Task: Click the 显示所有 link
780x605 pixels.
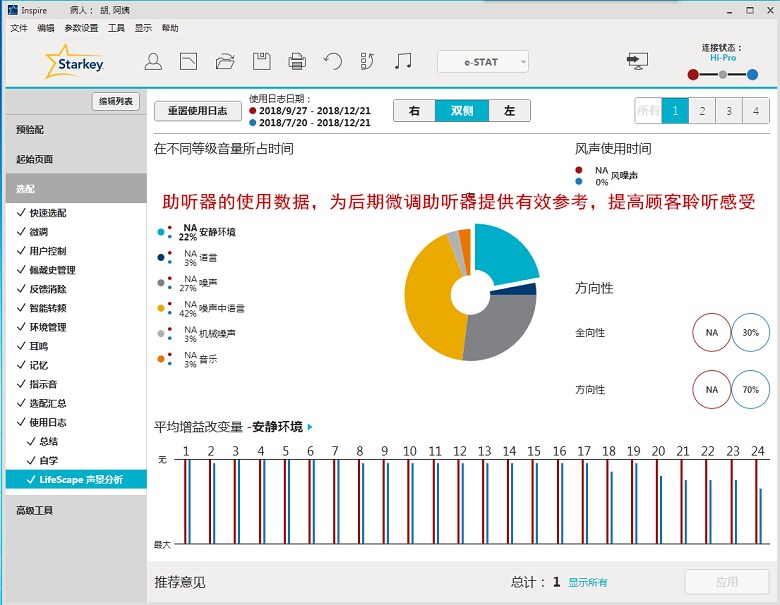Action: click(588, 582)
